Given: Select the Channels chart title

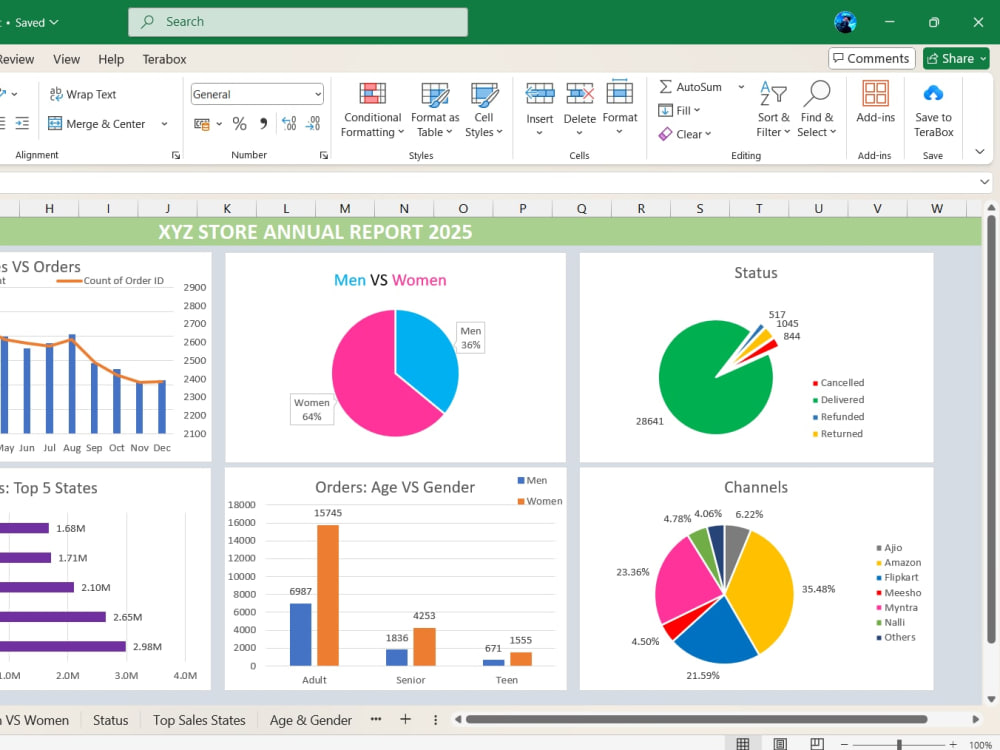Looking at the screenshot, I should pos(756,487).
